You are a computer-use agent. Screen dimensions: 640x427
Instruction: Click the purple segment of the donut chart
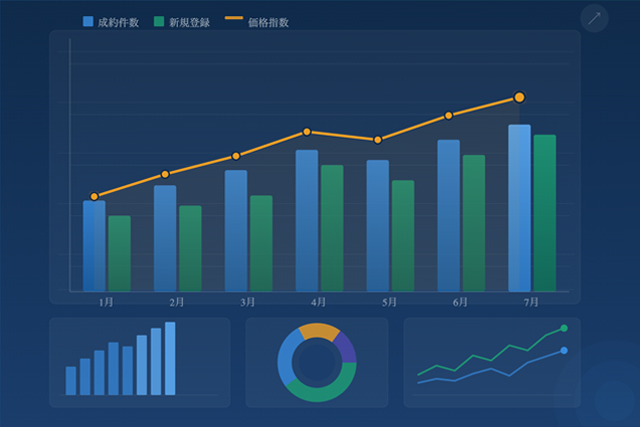point(347,347)
